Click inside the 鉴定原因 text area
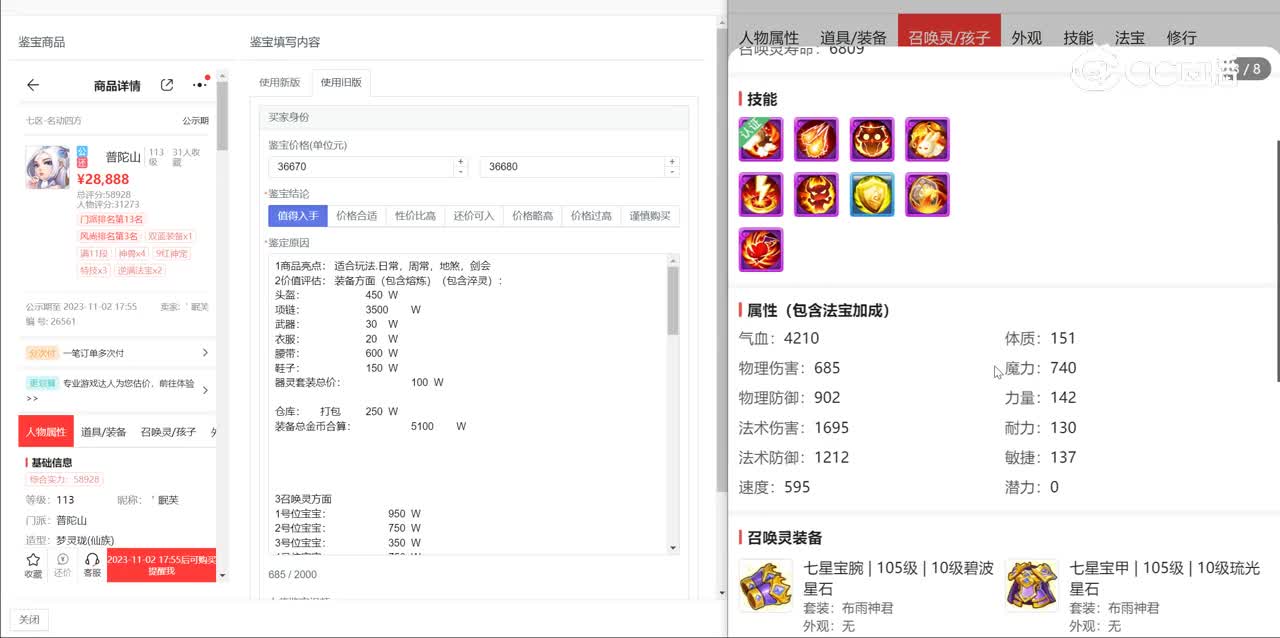The image size is (1280, 638). [467, 404]
